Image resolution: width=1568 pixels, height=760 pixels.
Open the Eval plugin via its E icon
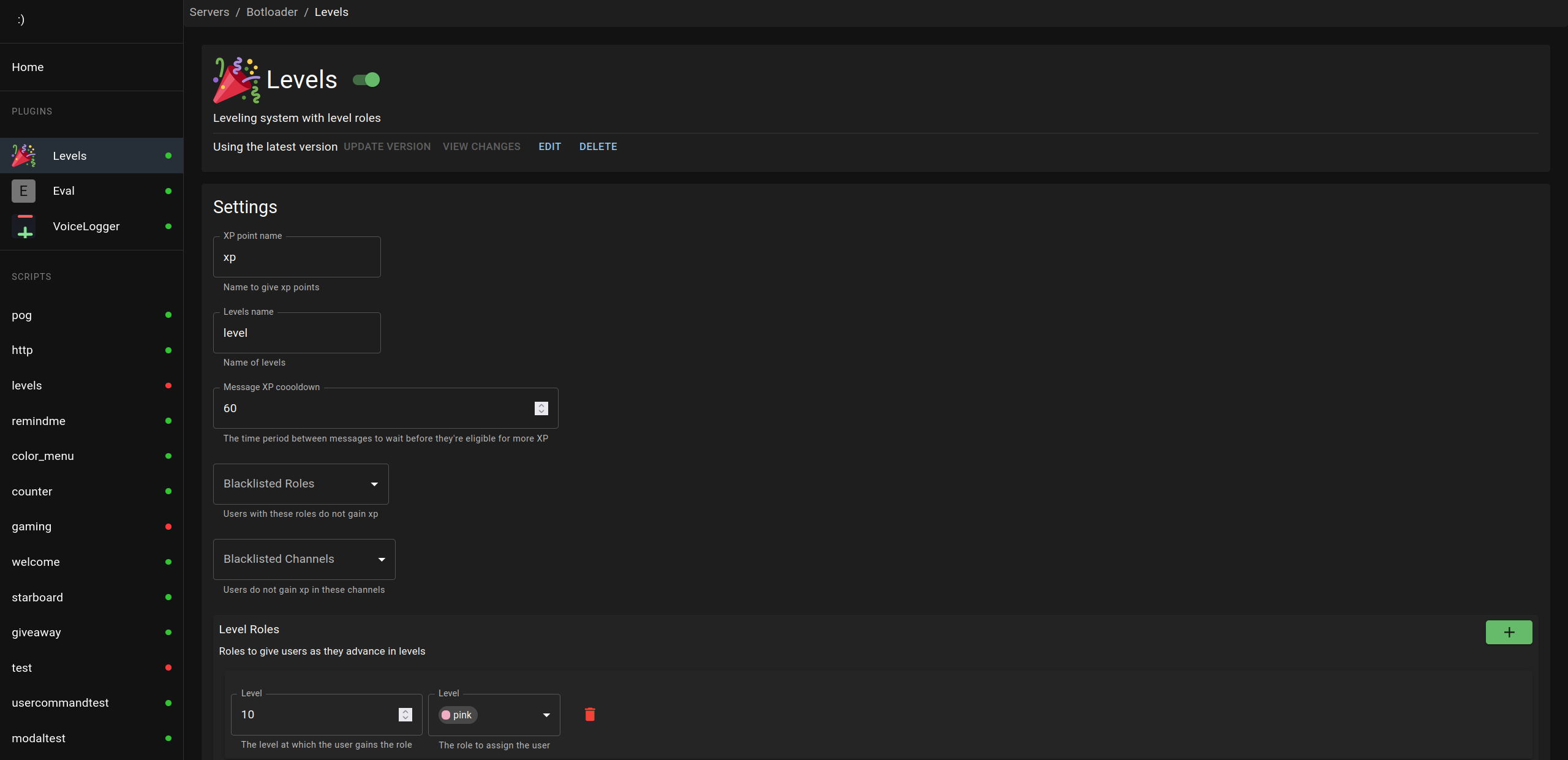tap(23, 190)
